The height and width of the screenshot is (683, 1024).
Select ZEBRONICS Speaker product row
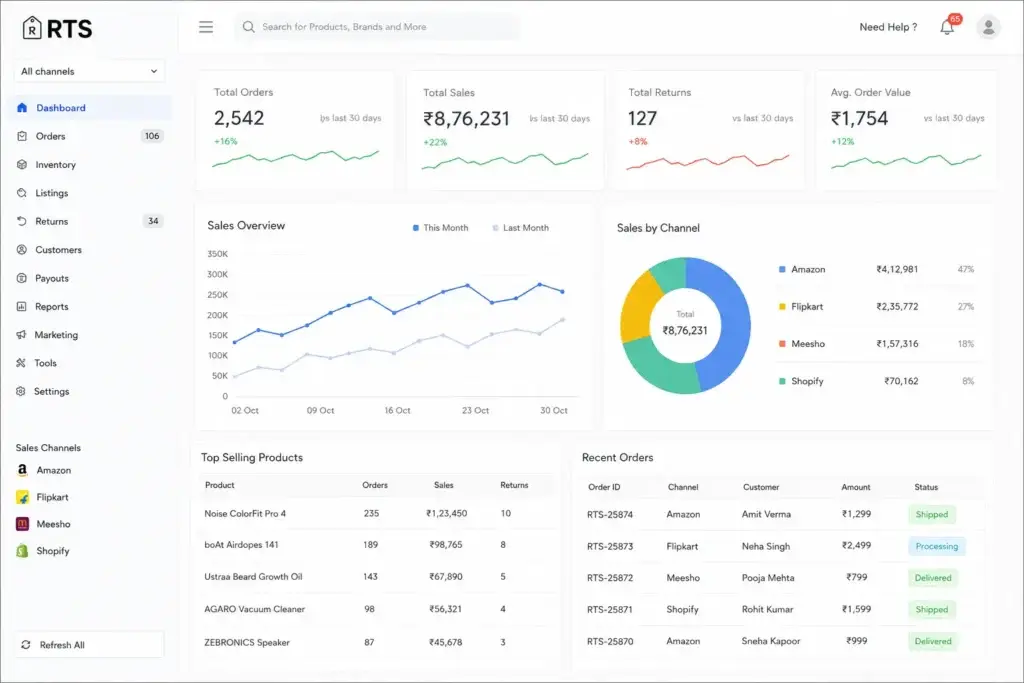coord(376,642)
